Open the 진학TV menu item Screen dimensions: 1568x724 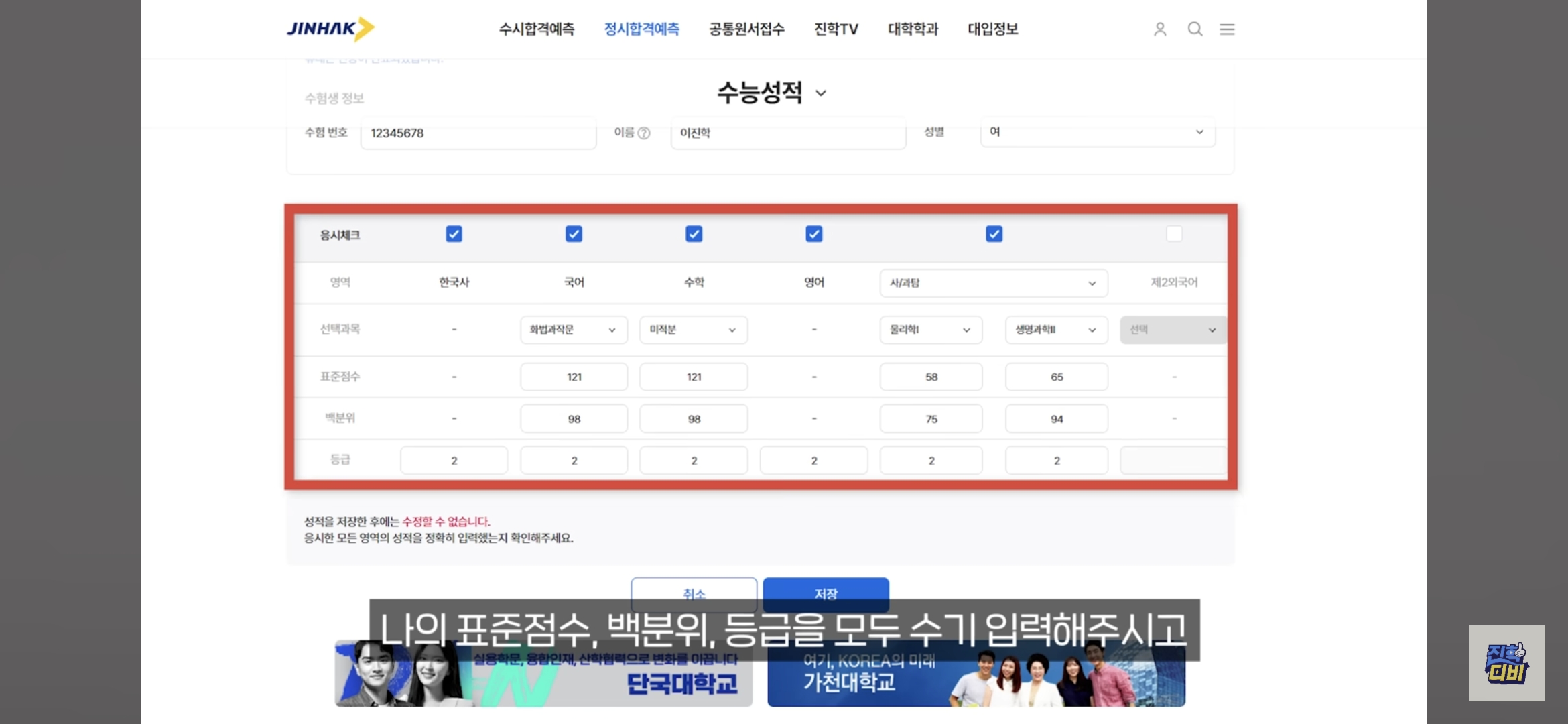836,29
